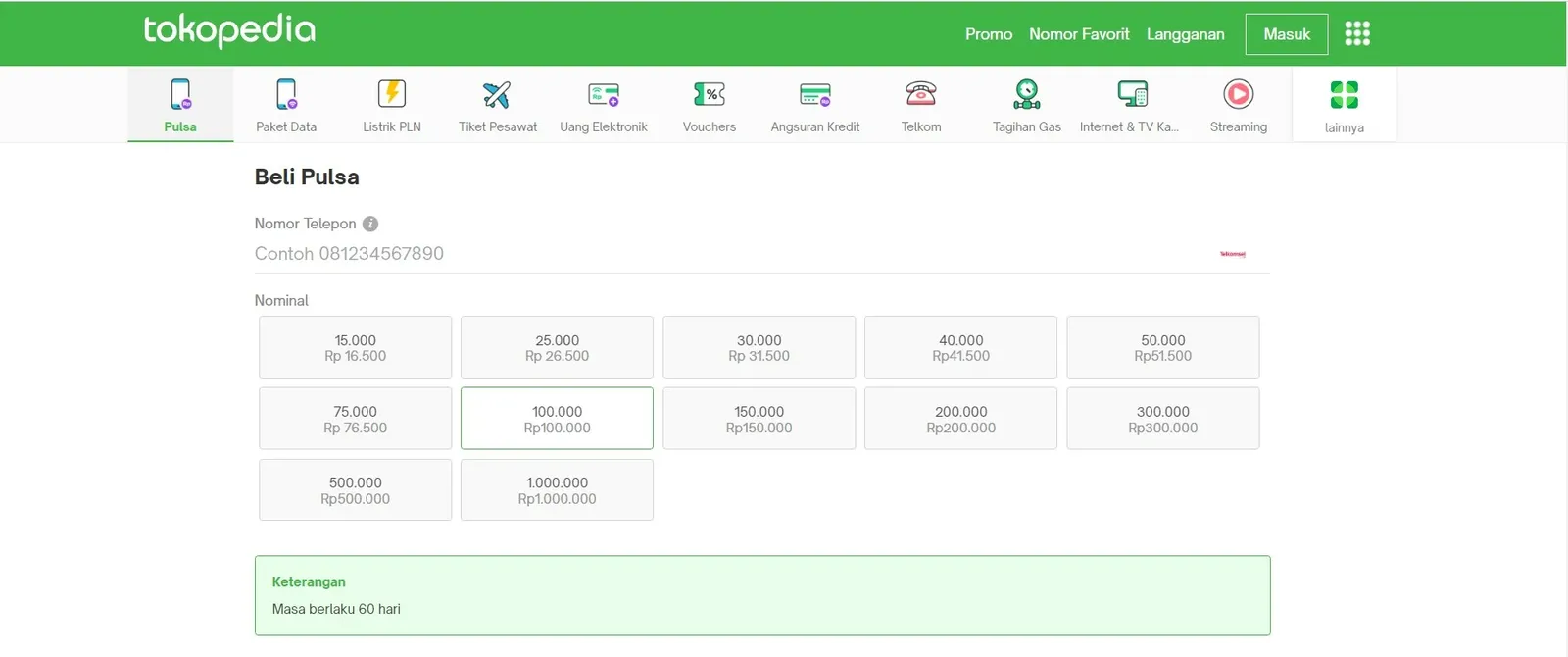Open the Uang Elektronik icon
Screen dimensions: 1568x657
pyautogui.click(x=604, y=94)
